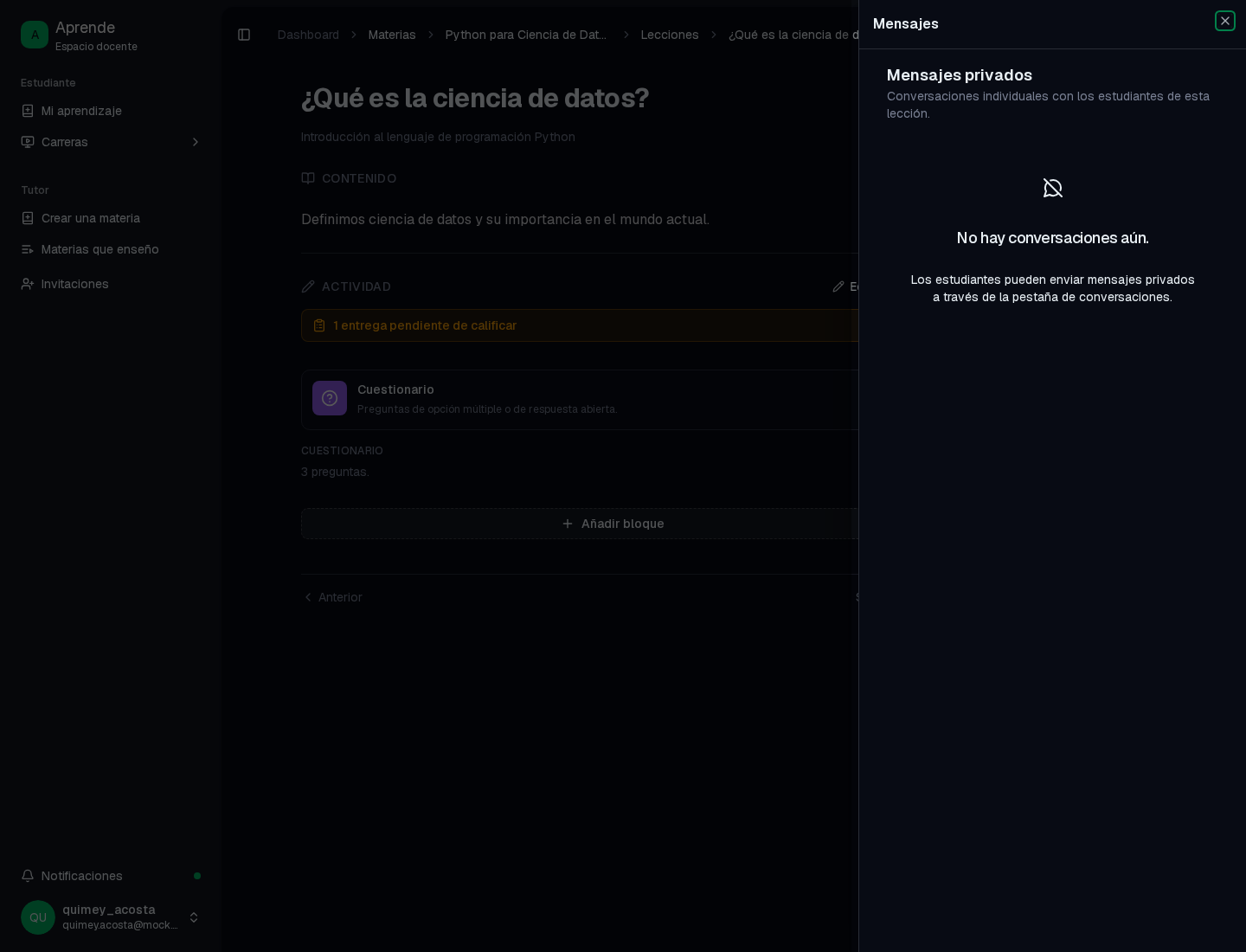
Task: Click the QU user avatar
Action: coord(38,917)
